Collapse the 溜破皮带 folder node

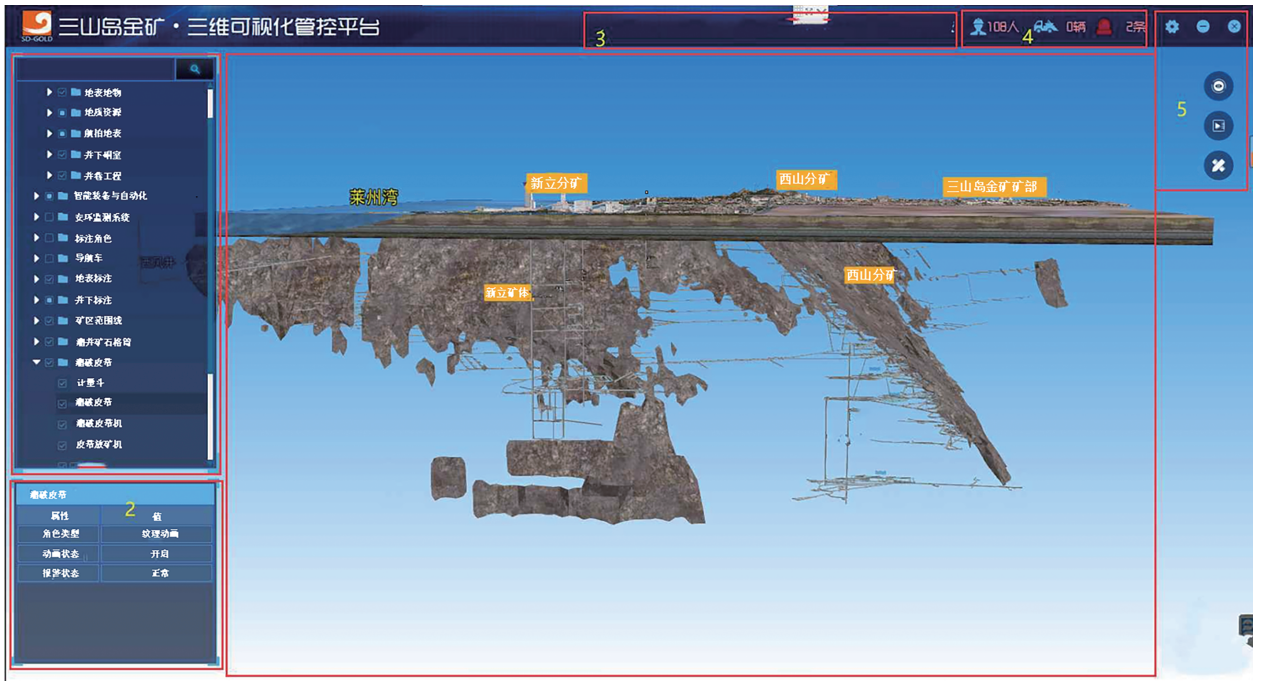tap(36, 363)
